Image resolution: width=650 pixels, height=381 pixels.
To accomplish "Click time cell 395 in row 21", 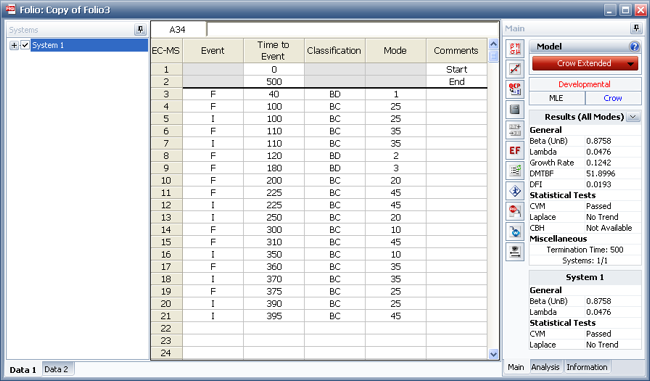I will 274,316.
